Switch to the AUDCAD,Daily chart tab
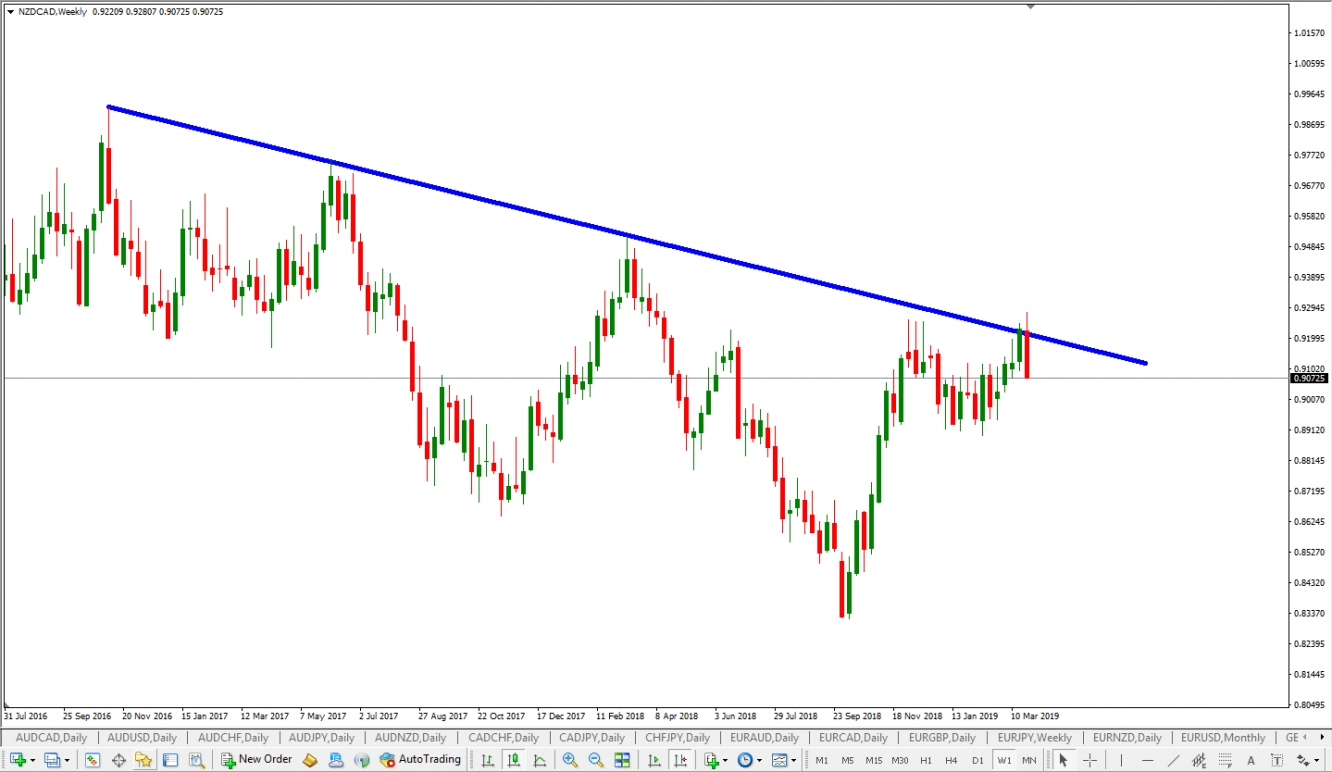1332x772 pixels. (51, 738)
